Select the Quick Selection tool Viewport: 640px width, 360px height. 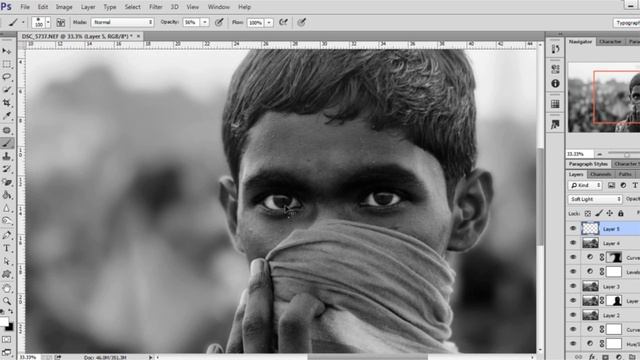coord(7,89)
